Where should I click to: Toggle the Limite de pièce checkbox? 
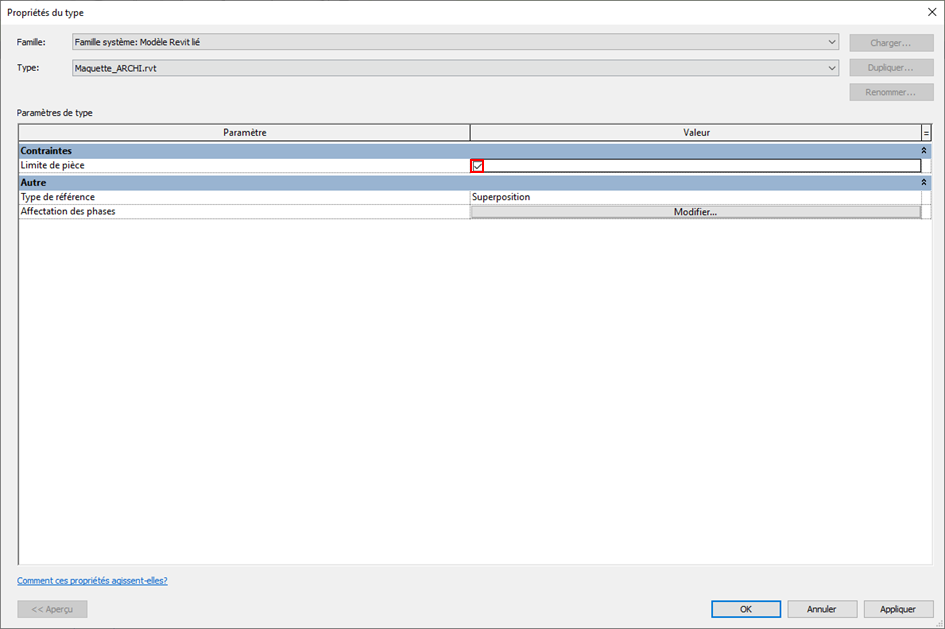(477, 166)
